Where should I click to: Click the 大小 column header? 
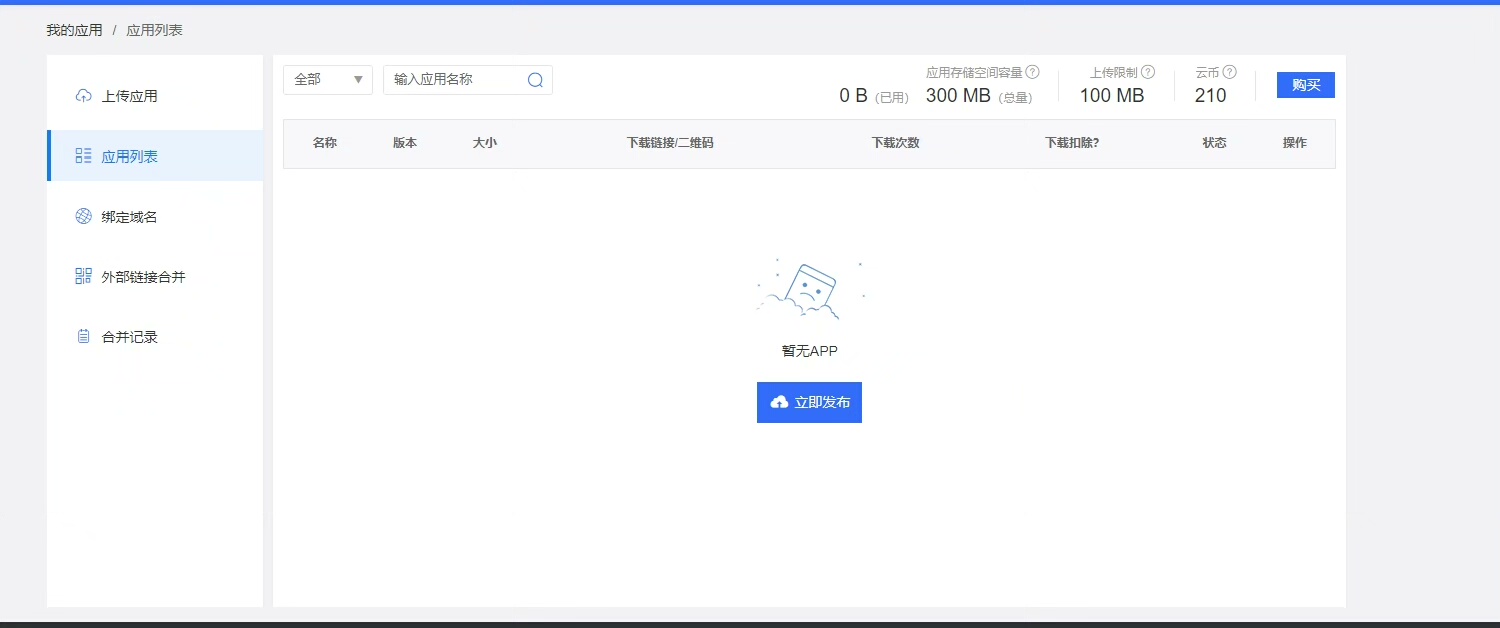tap(485, 143)
